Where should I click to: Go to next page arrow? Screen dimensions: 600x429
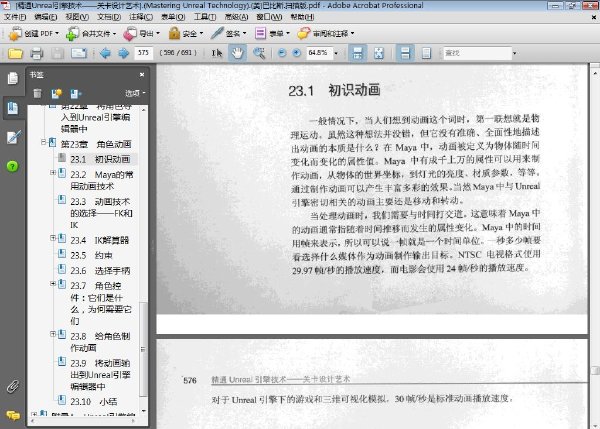123,53
